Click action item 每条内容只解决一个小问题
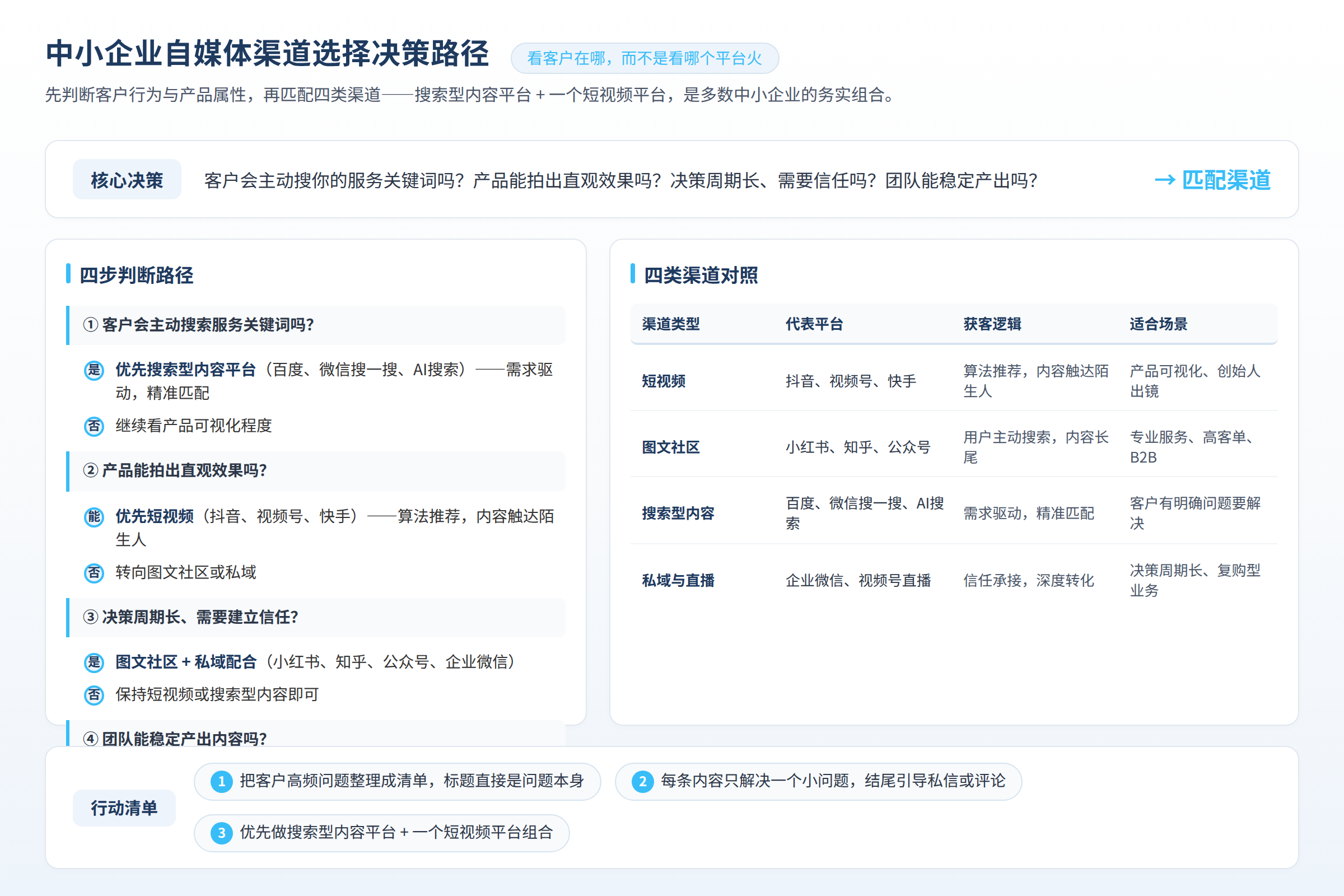 (x=818, y=782)
